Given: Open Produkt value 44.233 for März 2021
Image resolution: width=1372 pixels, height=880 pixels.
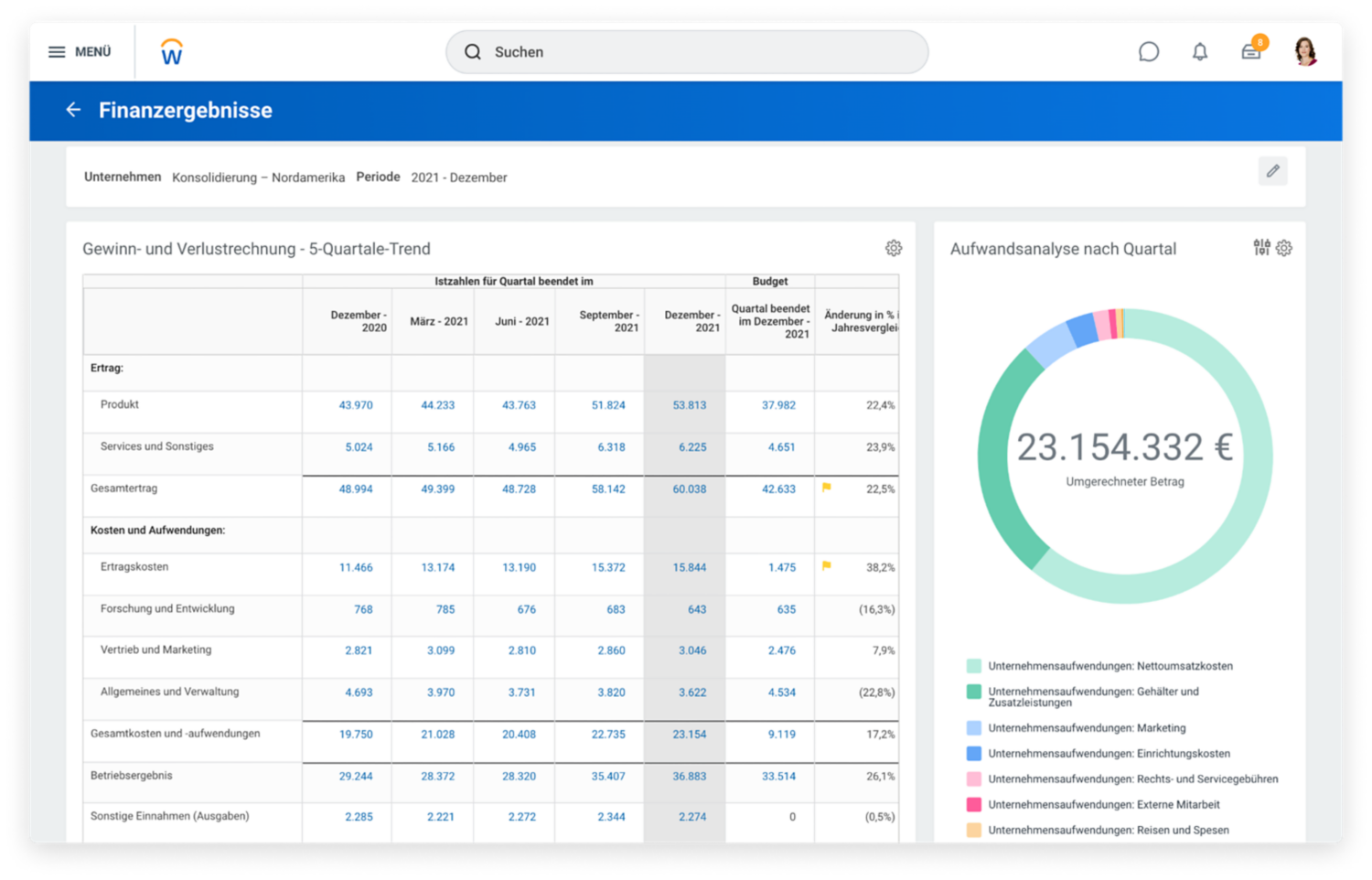Looking at the screenshot, I should coord(437,405).
